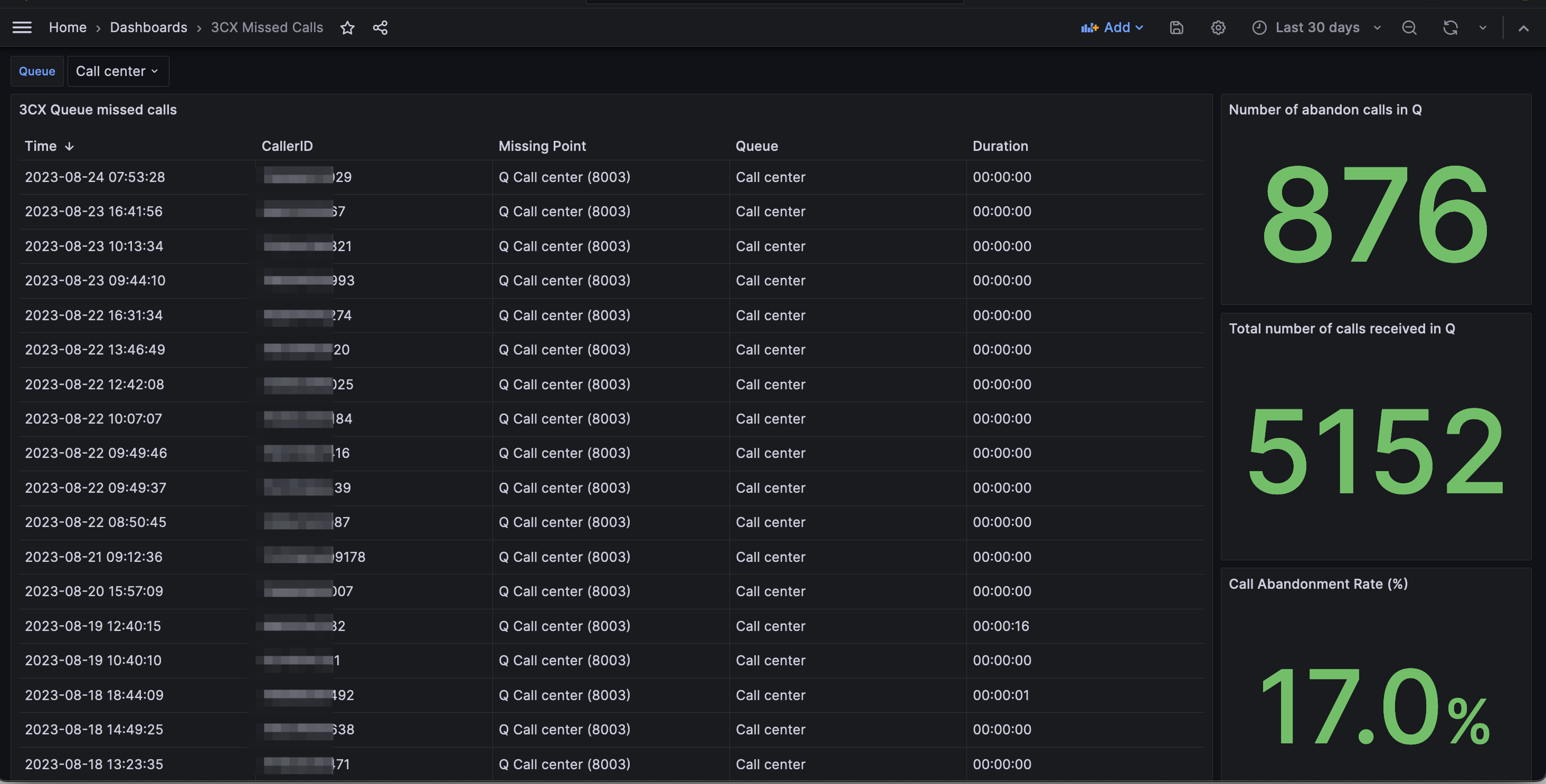Navigate to Dashboards breadcrumb
Screen dimensions: 1546x784
click(148, 27)
